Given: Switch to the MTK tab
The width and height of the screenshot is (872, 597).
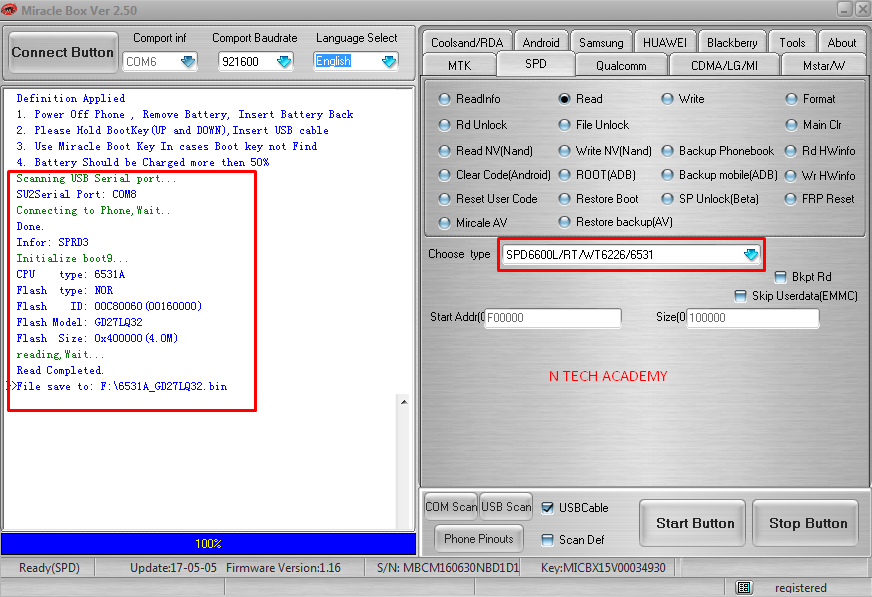Looking at the screenshot, I should coord(459,66).
